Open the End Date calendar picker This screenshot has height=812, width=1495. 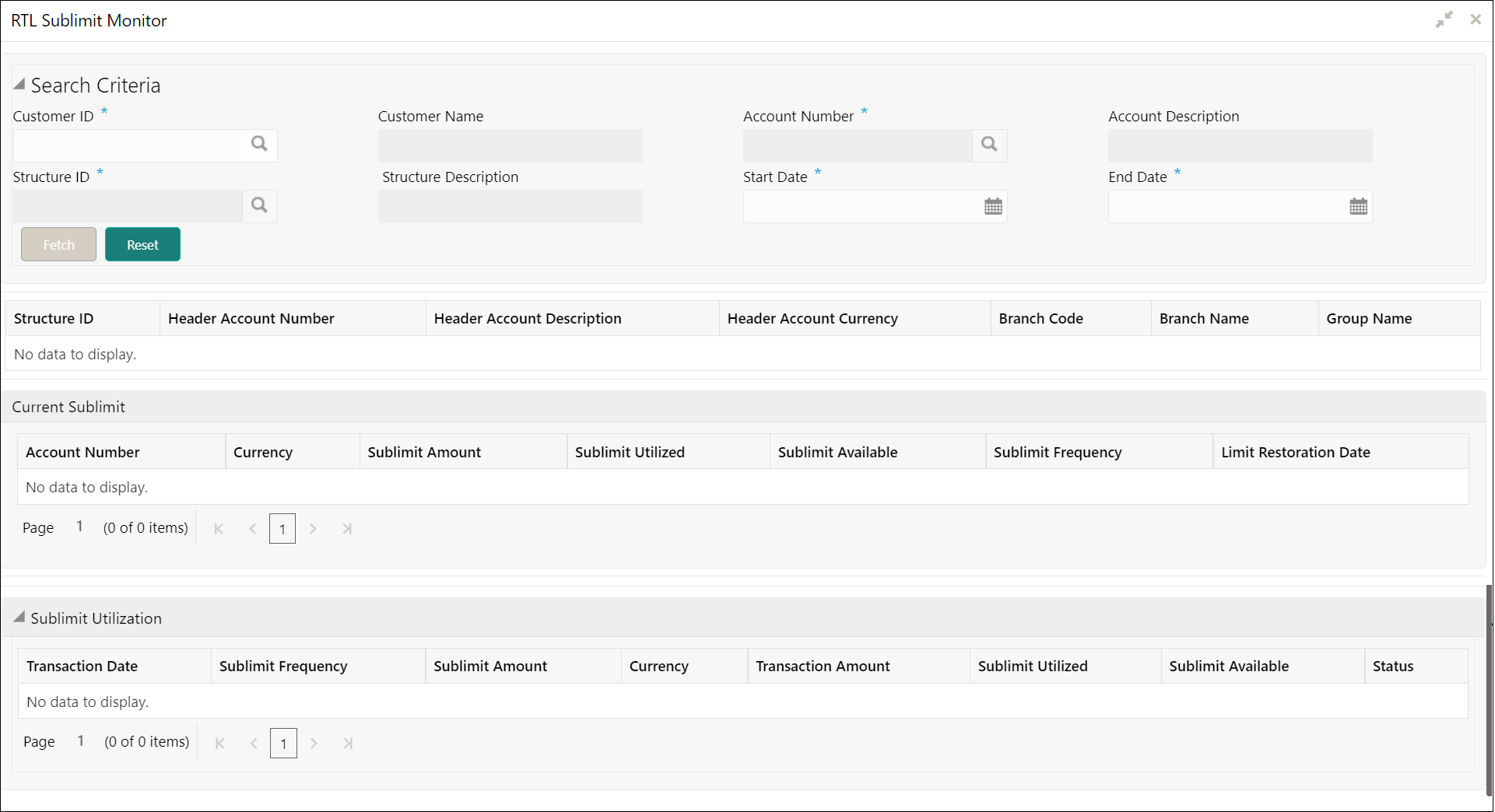tap(1358, 207)
